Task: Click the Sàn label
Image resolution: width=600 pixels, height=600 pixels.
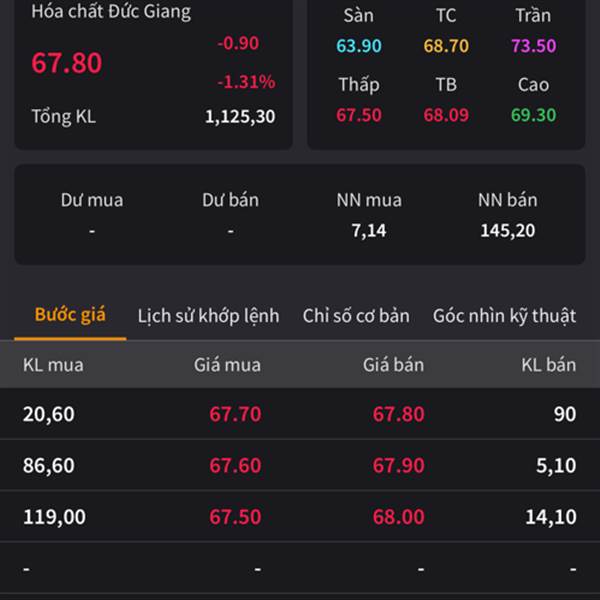Action: pos(359,16)
